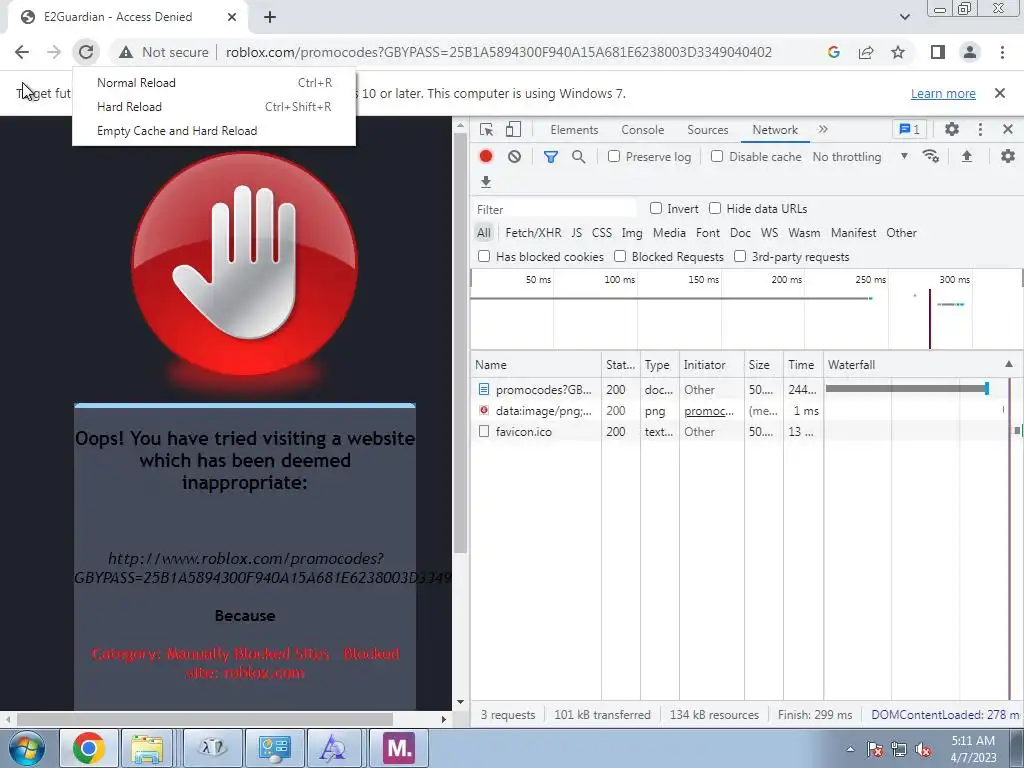Image resolution: width=1024 pixels, height=768 pixels.
Task: Open the DevTools settings gear
Action: (952, 129)
